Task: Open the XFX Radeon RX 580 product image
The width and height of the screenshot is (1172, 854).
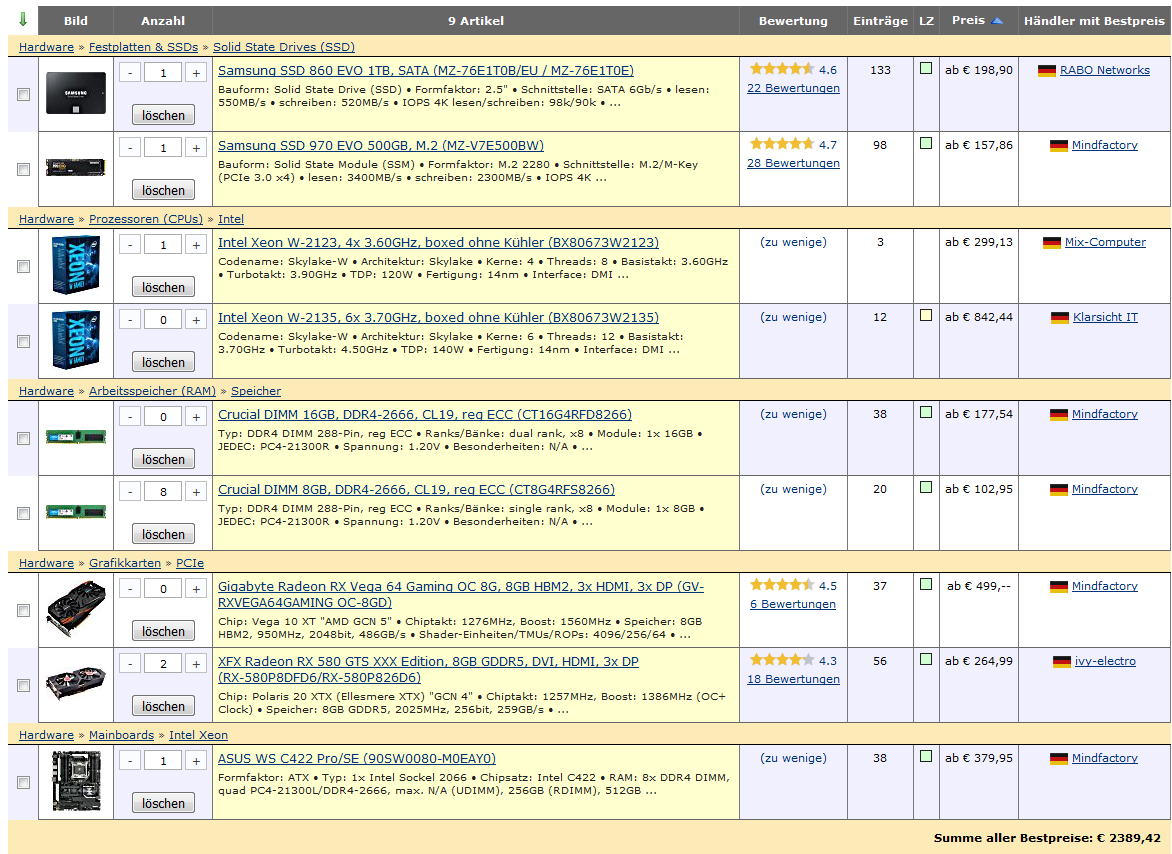Action: 75,685
